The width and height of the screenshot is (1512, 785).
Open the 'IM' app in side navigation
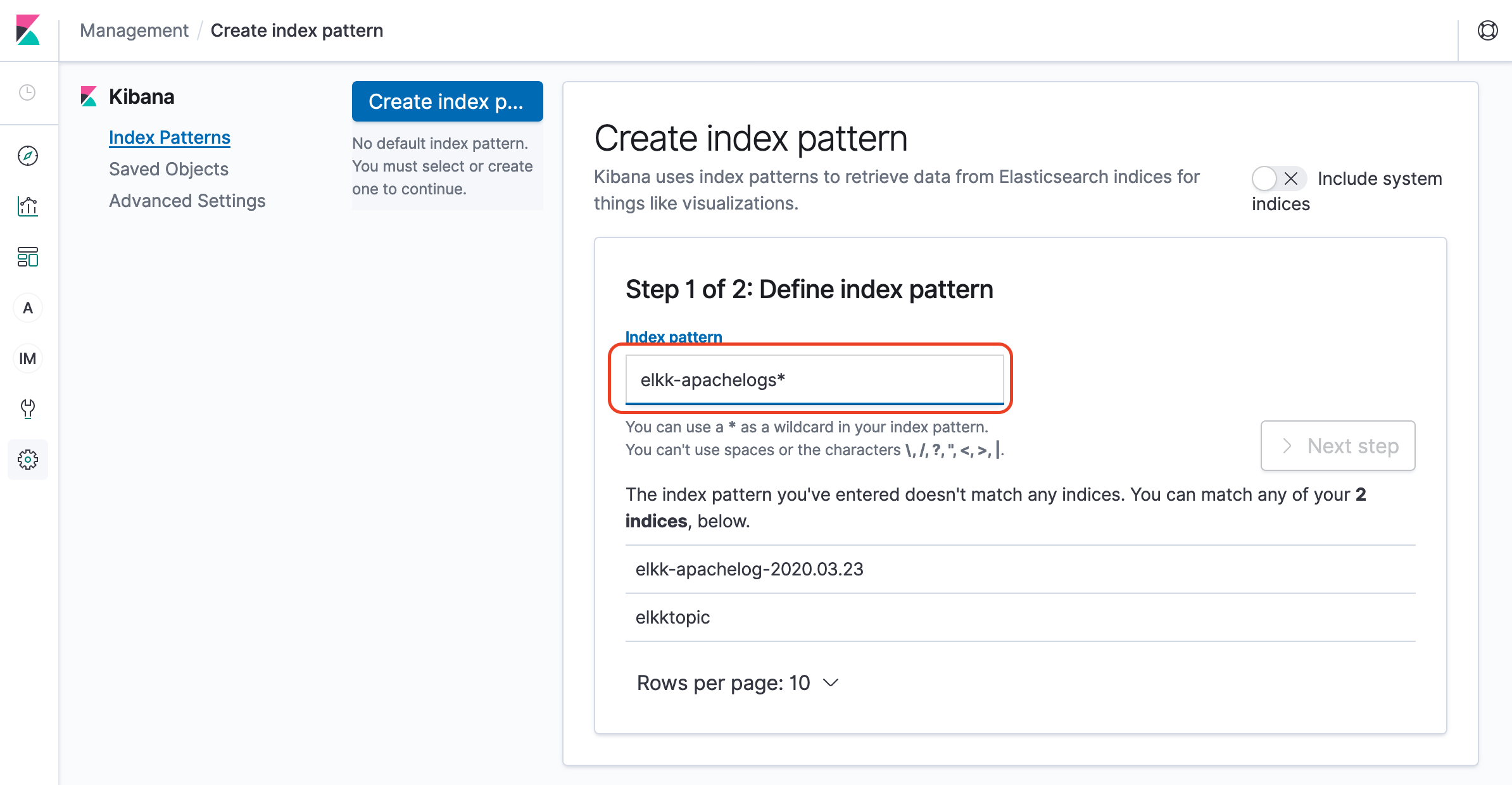click(x=28, y=358)
